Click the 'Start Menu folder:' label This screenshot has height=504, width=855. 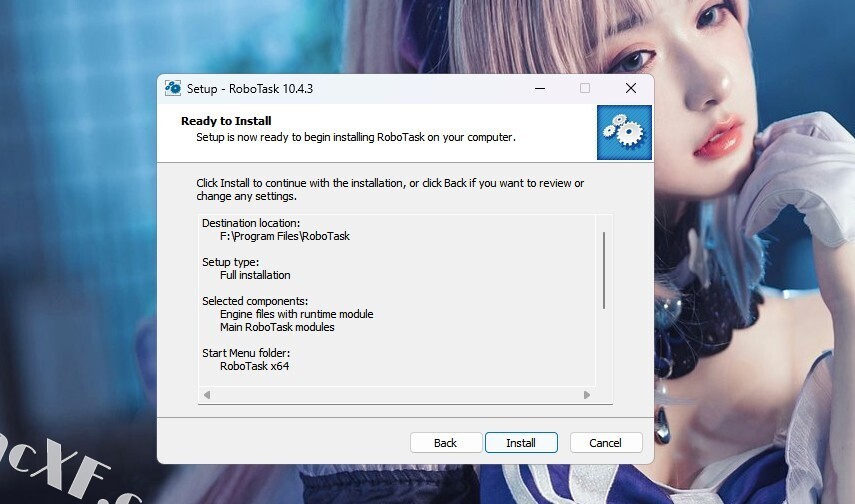tap(246, 353)
